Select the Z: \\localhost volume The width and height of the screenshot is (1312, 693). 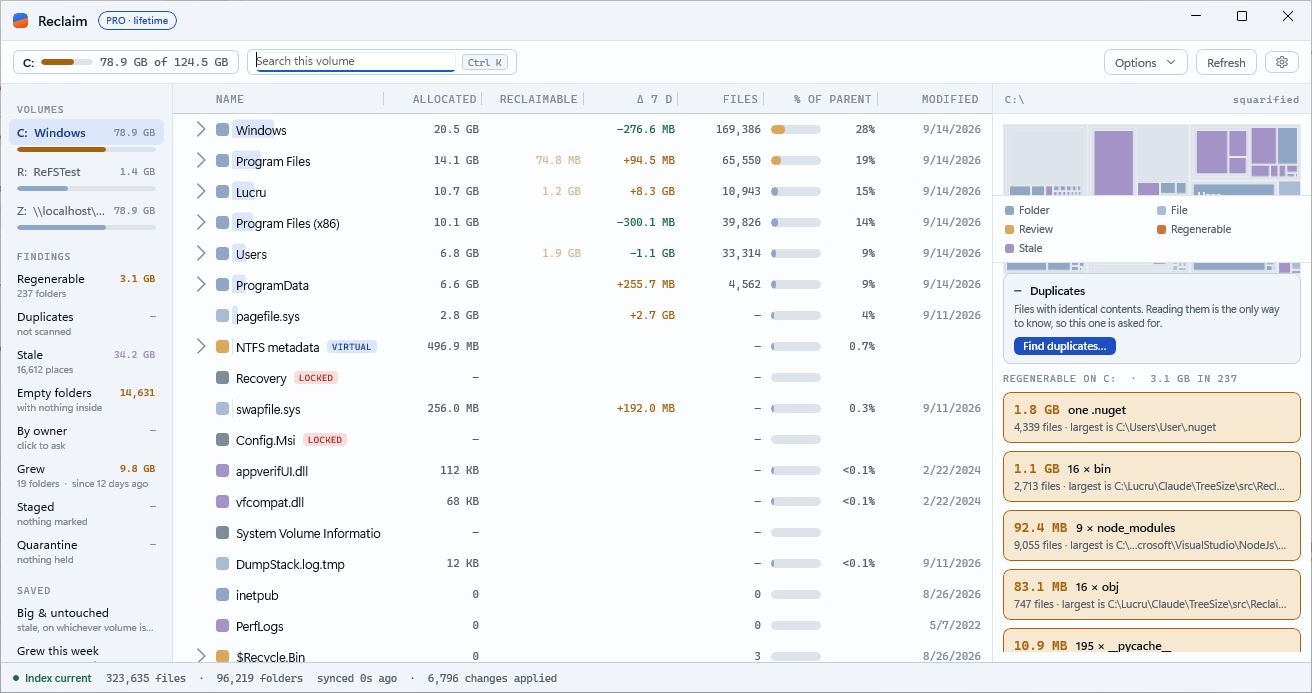point(86,215)
